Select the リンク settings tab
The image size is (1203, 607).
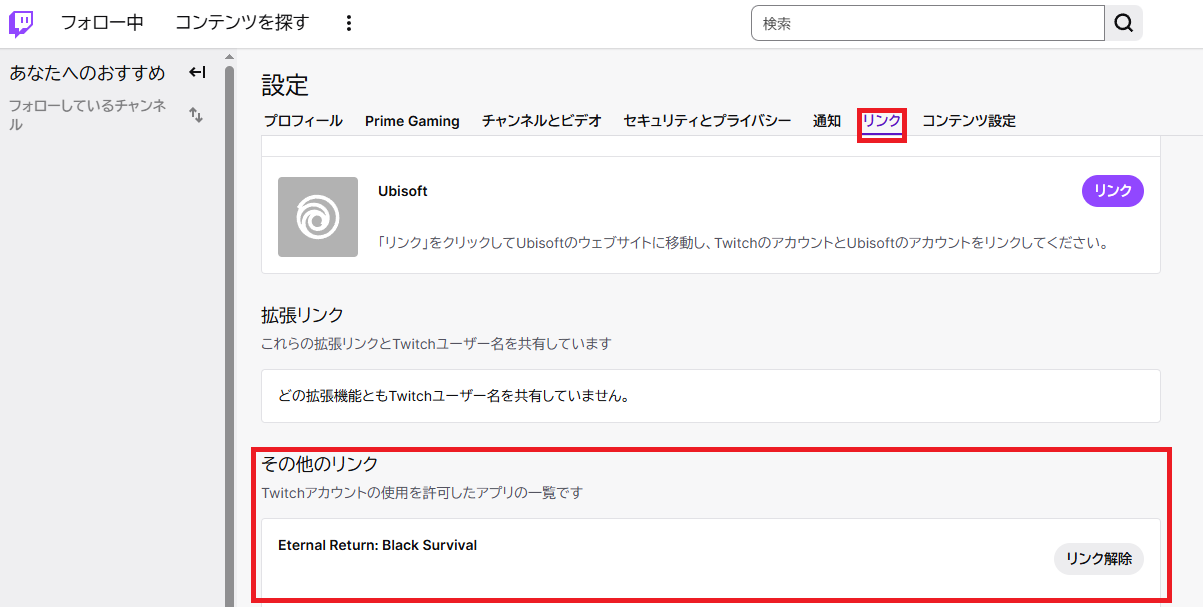[881, 121]
